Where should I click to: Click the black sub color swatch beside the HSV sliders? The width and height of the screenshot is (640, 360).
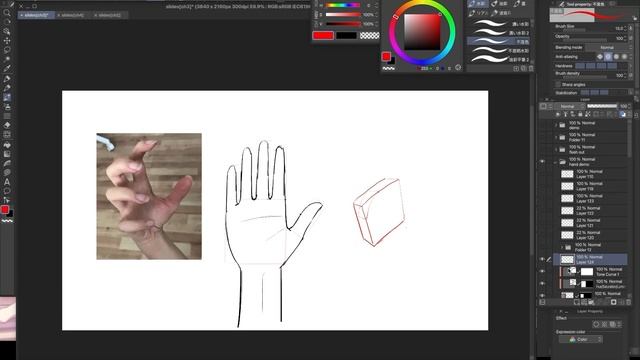tap(346, 36)
